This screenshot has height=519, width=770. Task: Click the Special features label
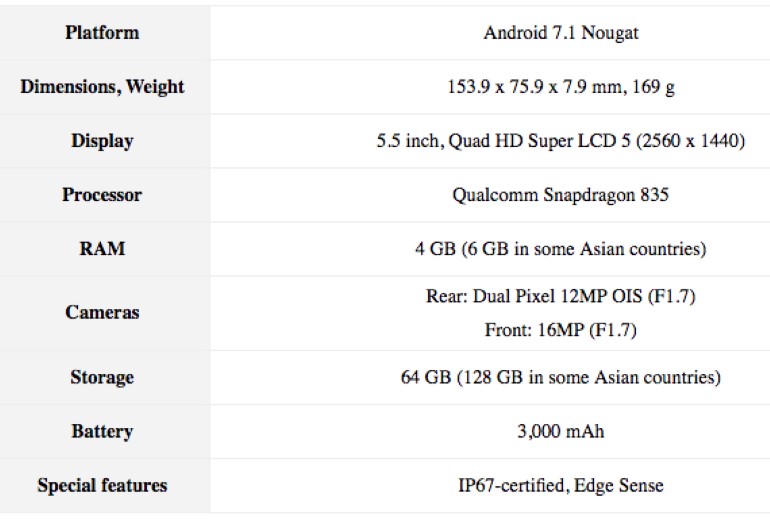(x=102, y=486)
